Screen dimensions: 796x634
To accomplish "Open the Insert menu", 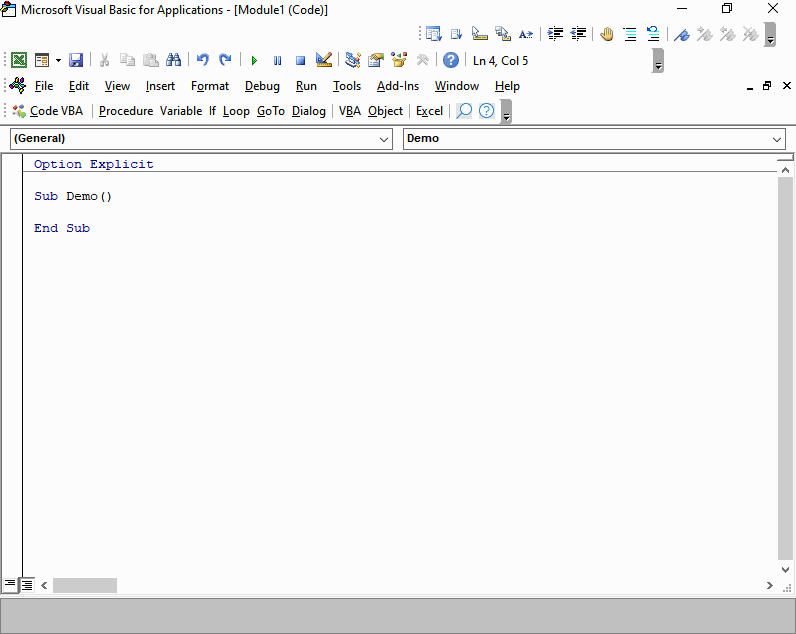I will click(x=160, y=86).
